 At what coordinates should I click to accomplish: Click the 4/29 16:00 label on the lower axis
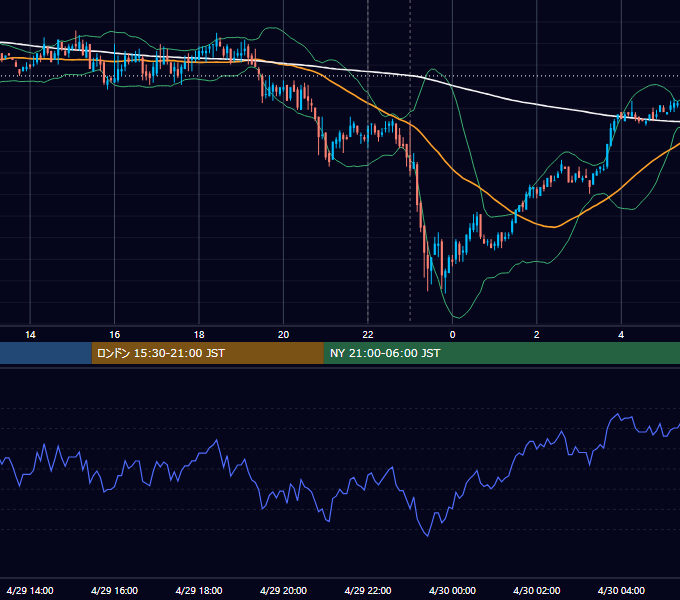click(114, 590)
